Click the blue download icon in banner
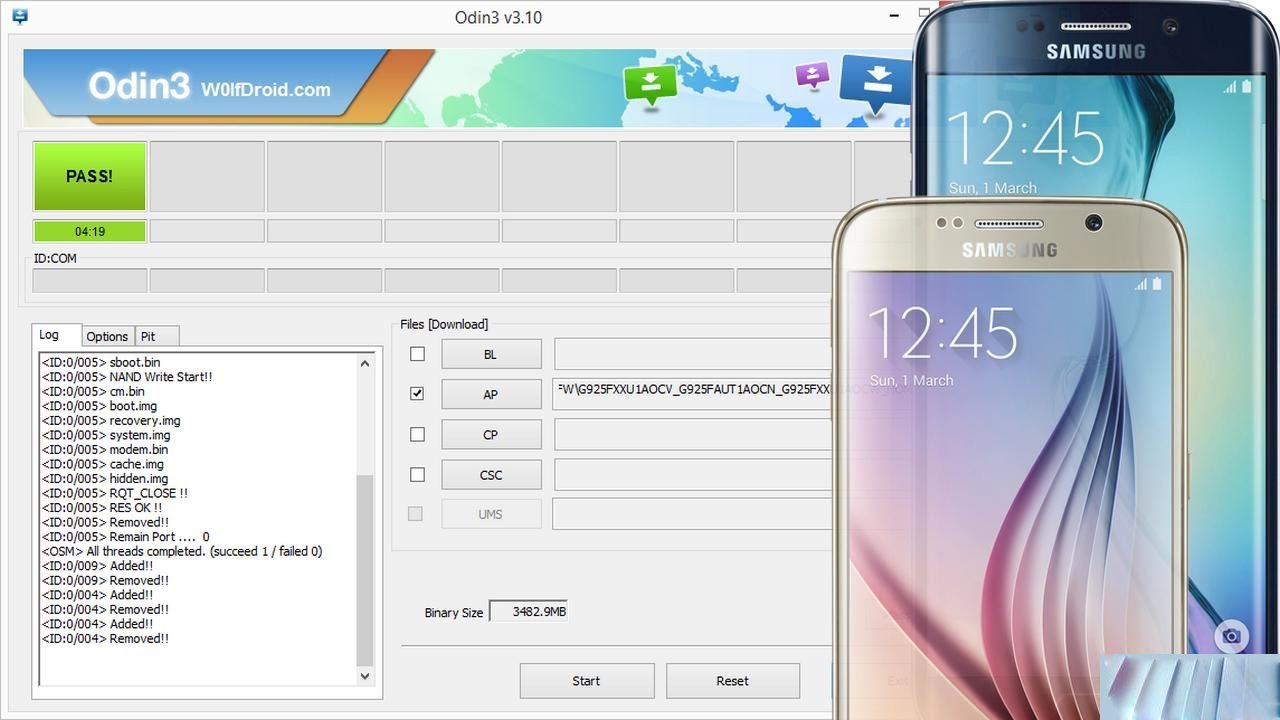The width and height of the screenshot is (1280, 720). (876, 82)
